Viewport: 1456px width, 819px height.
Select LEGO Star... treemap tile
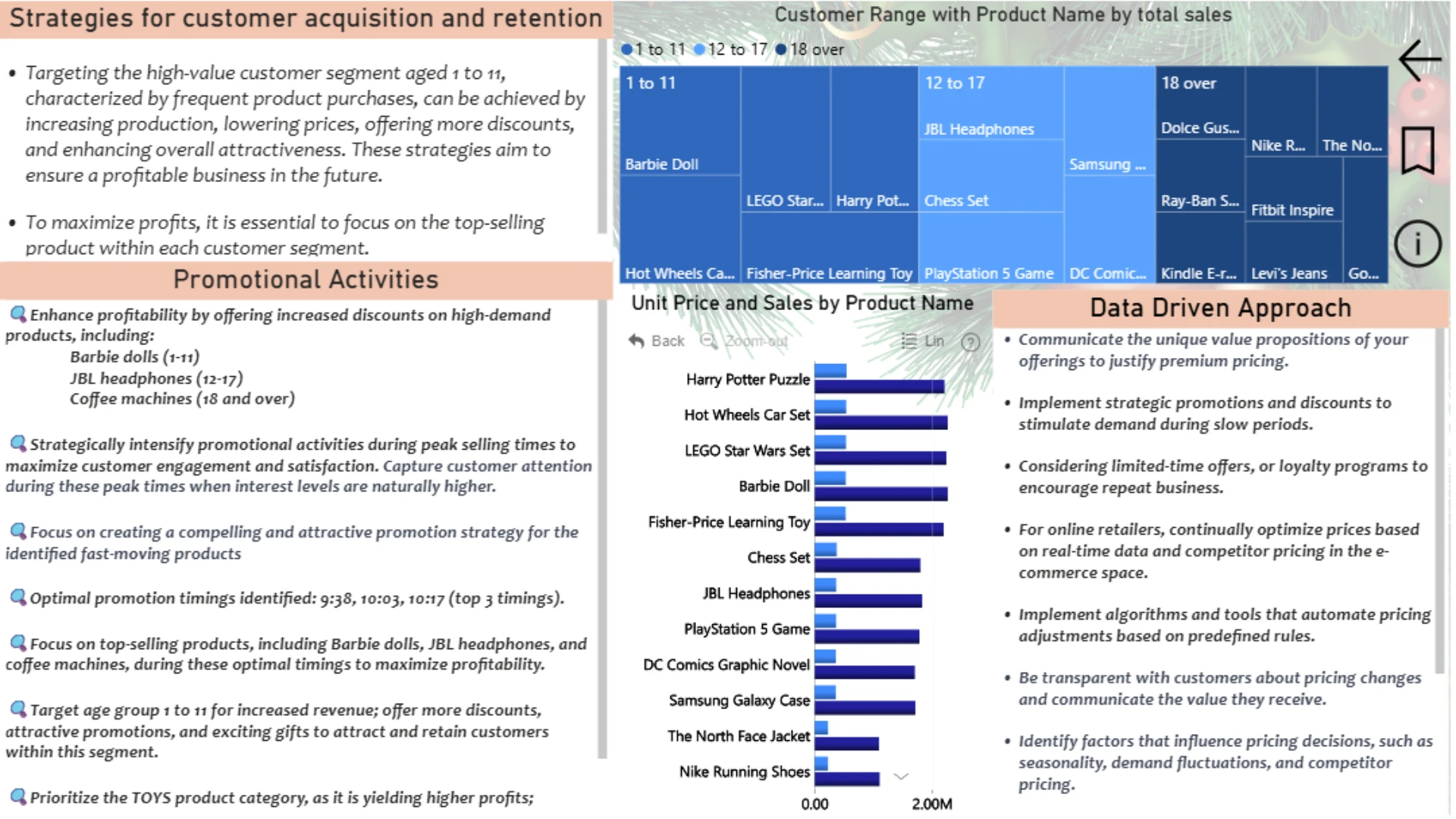pyautogui.click(x=785, y=140)
